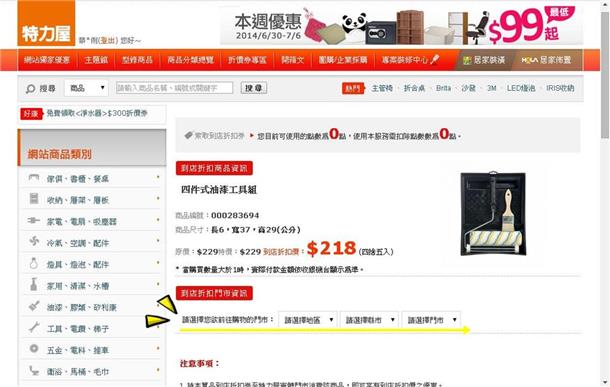
Task: Open the 商品分類總覽 menu item
Action: (191, 60)
